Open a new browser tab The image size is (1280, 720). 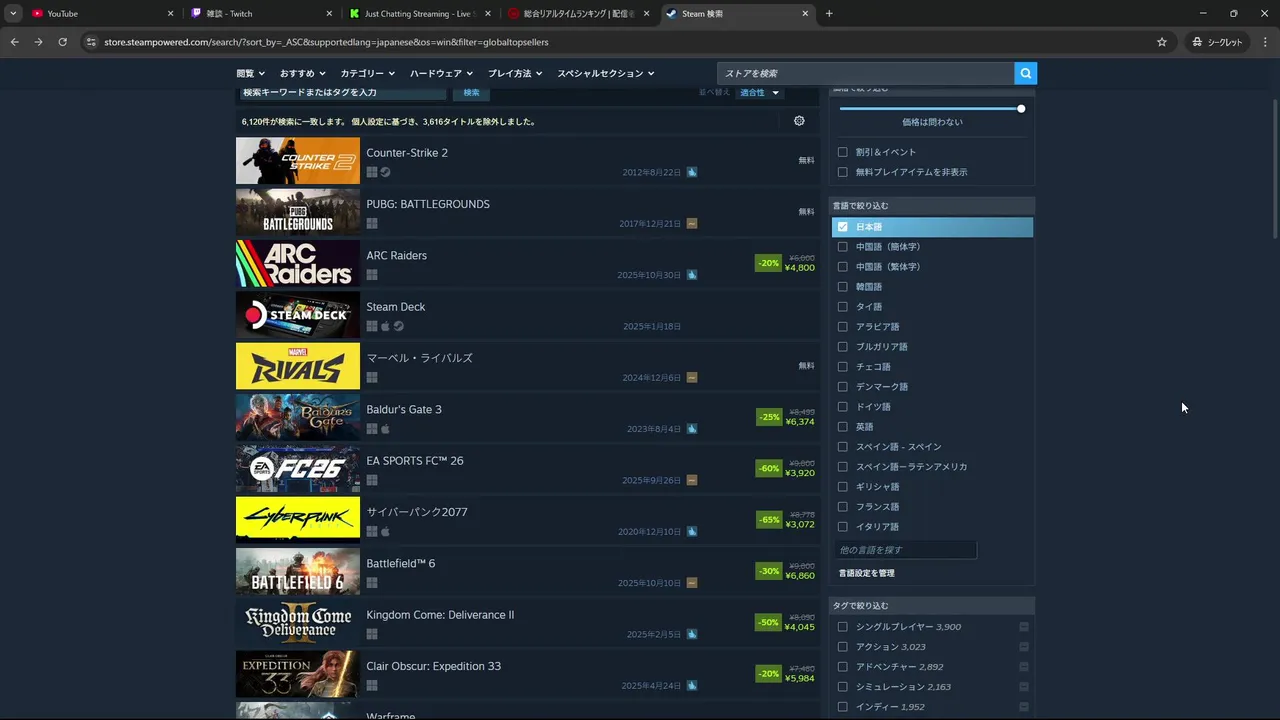pos(829,14)
